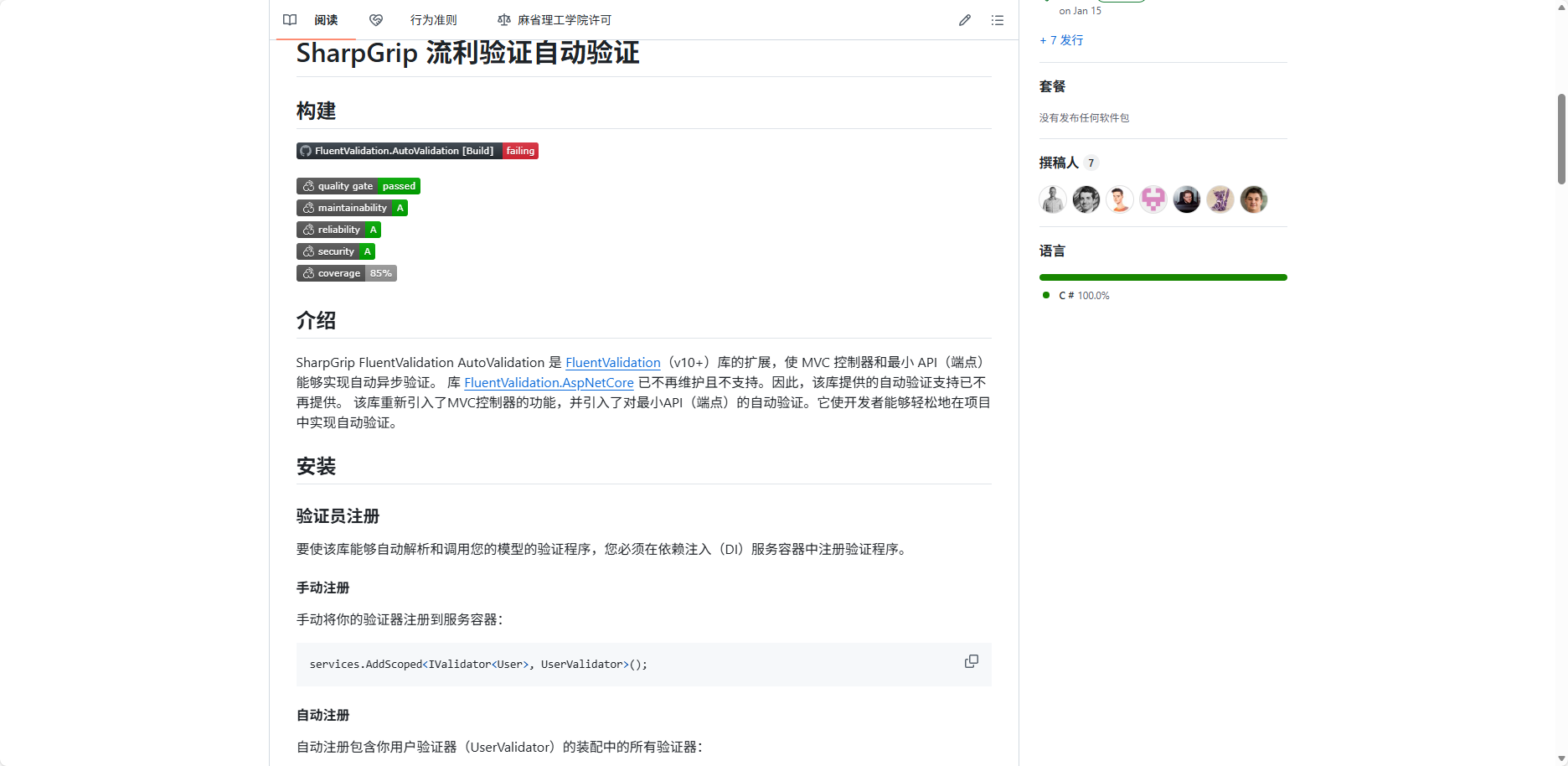Viewport: 1568px width, 766px height.
Task: Click the green language progress bar
Action: pos(1163,277)
